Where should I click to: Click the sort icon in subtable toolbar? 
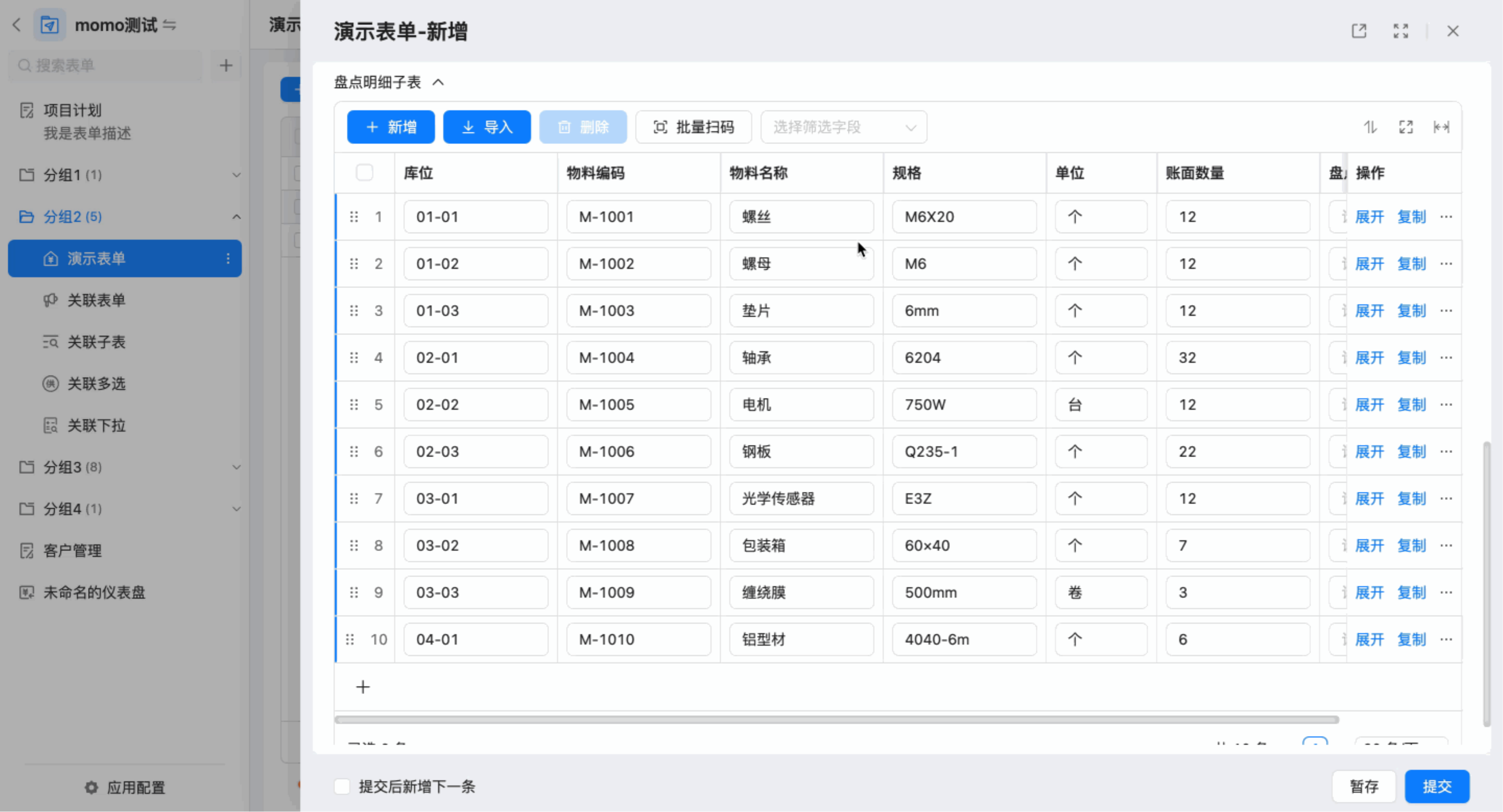1370,127
